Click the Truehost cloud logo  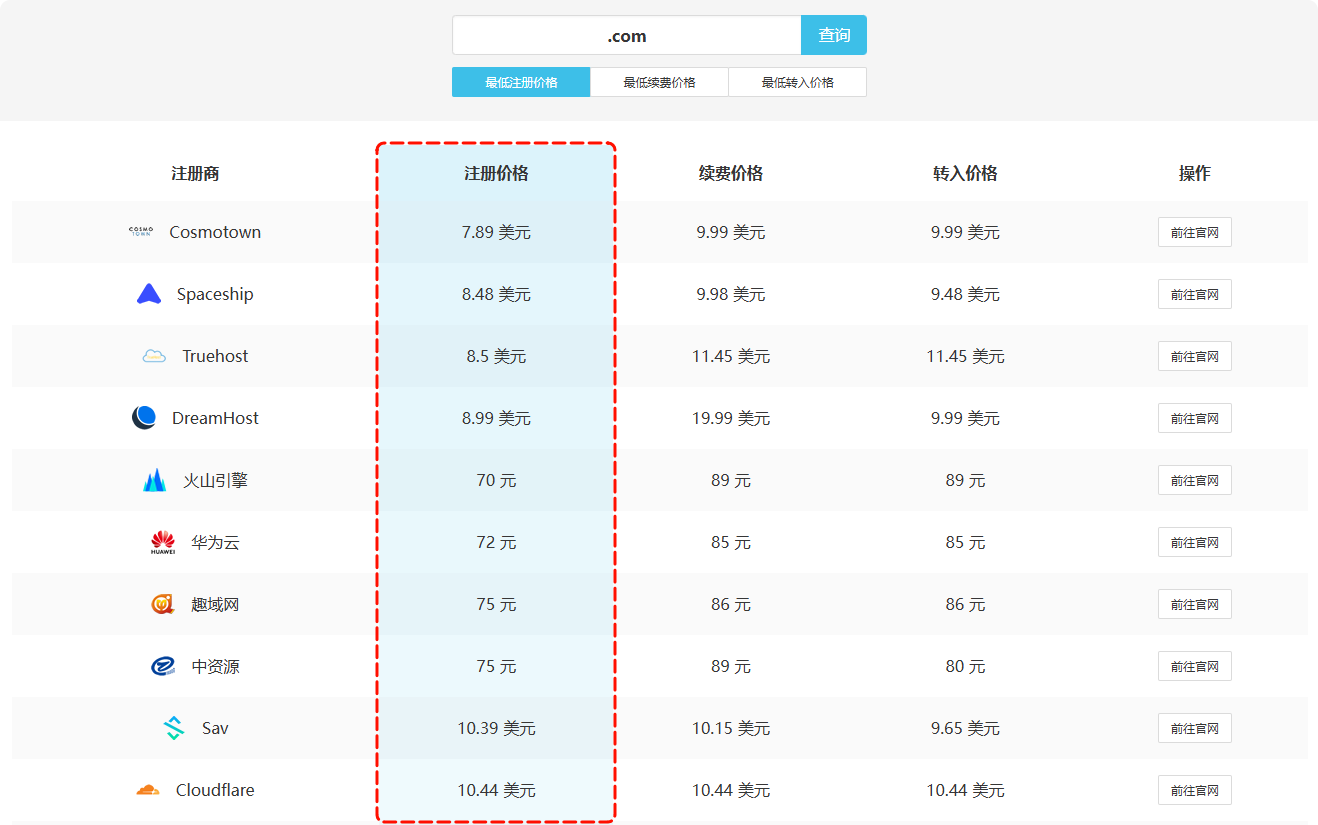[x=154, y=356]
